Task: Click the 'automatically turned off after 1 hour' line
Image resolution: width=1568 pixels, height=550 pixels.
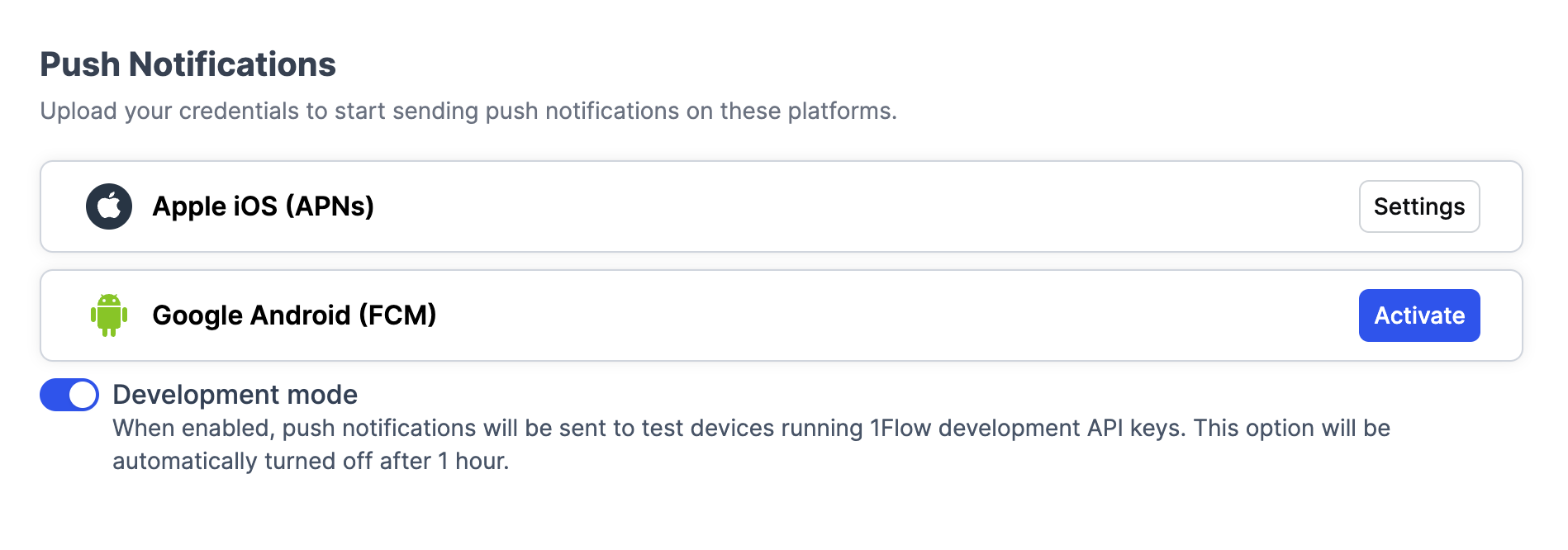Action: coord(311,461)
